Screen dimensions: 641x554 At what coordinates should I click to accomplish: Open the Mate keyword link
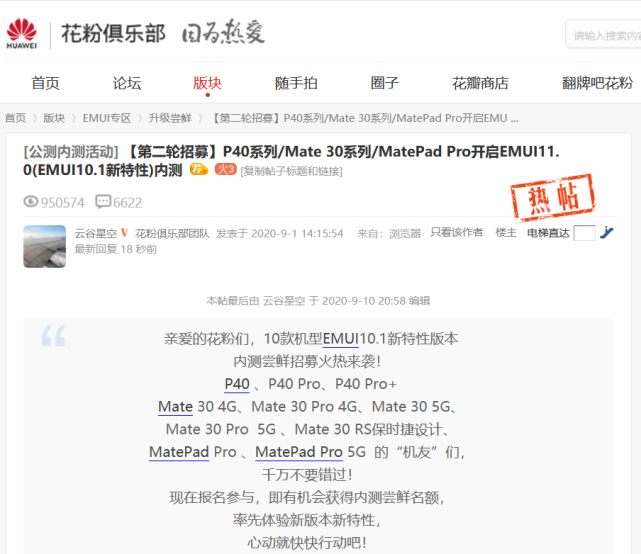click(x=175, y=407)
